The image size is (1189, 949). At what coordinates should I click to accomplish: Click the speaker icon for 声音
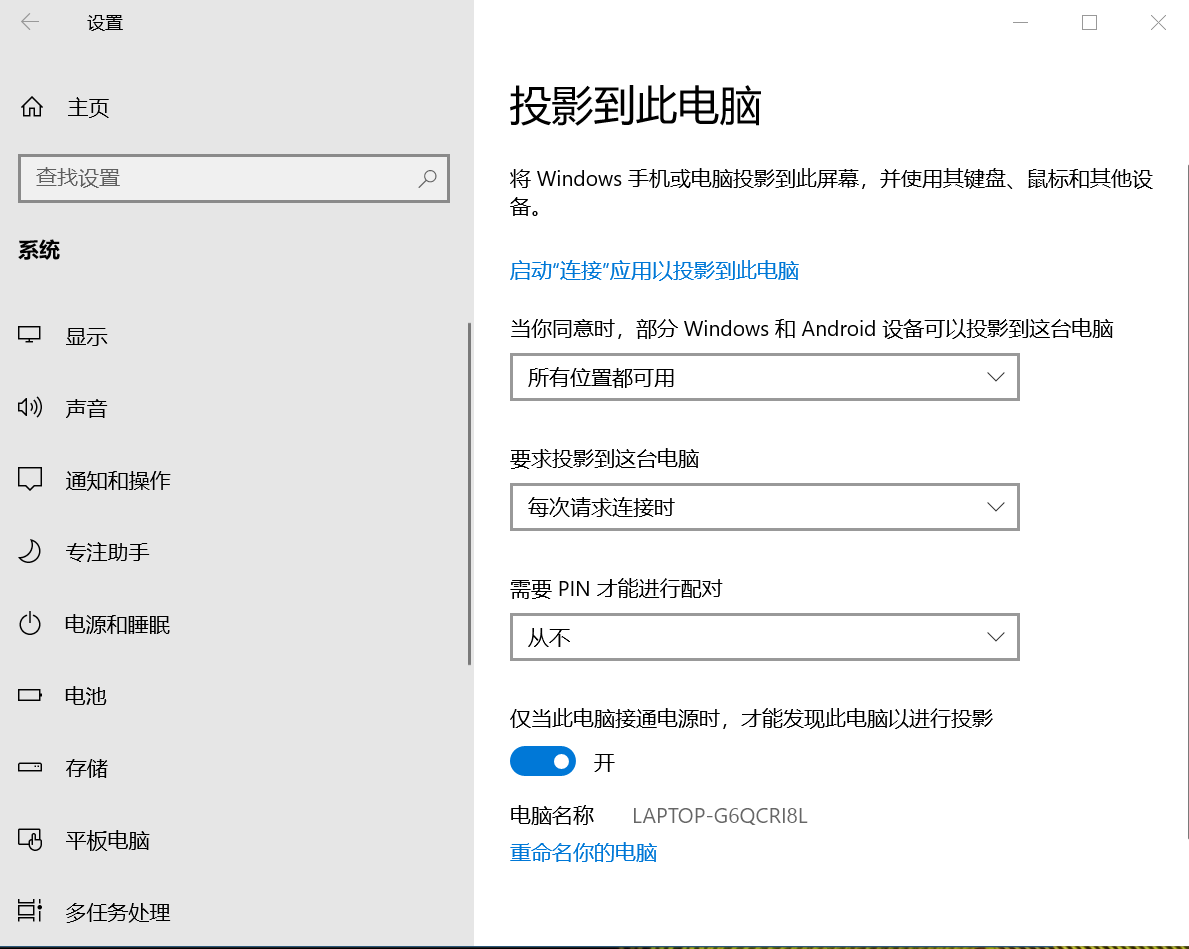pyautogui.click(x=30, y=407)
